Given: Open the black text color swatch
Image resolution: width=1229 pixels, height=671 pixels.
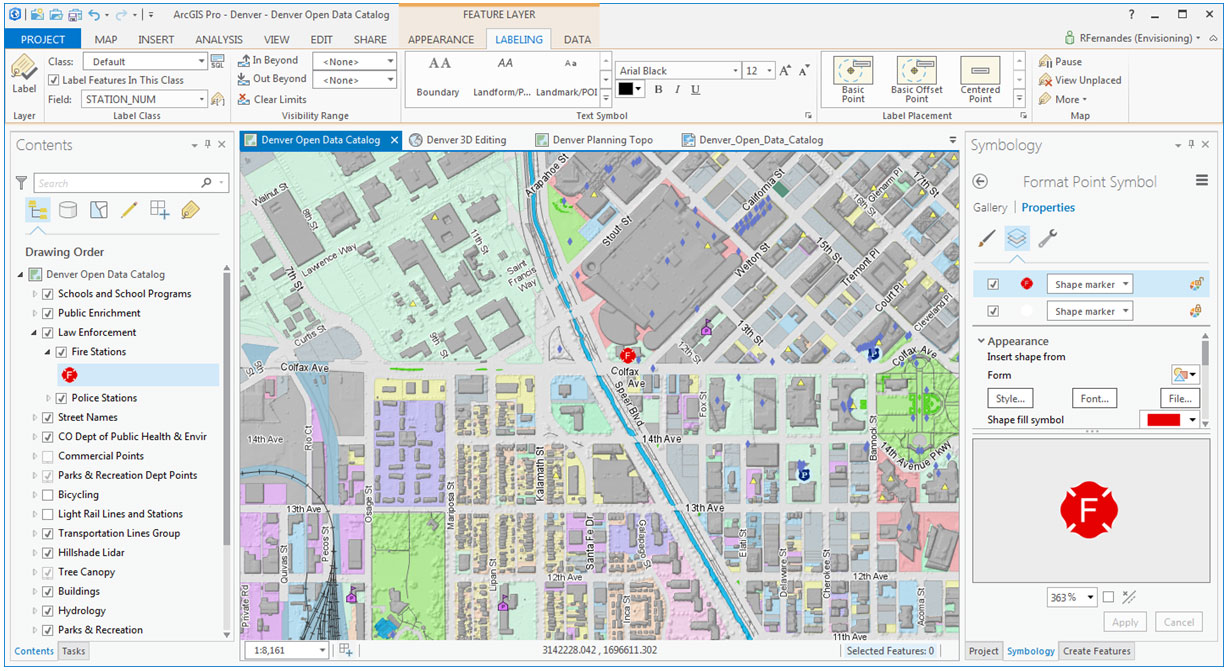Looking at the screenshot, I should pos(630,89).
